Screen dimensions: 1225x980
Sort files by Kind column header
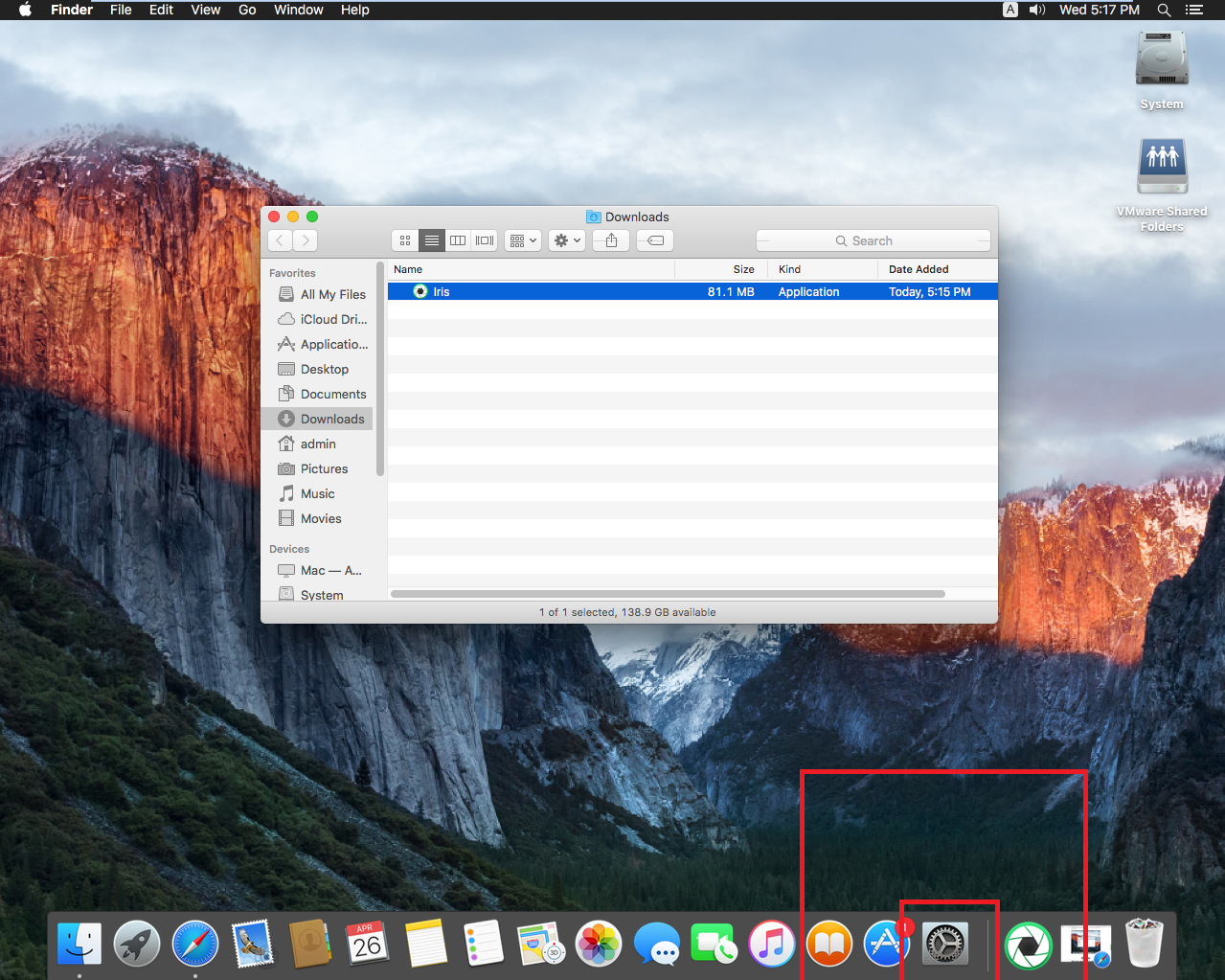coord(823,269)
